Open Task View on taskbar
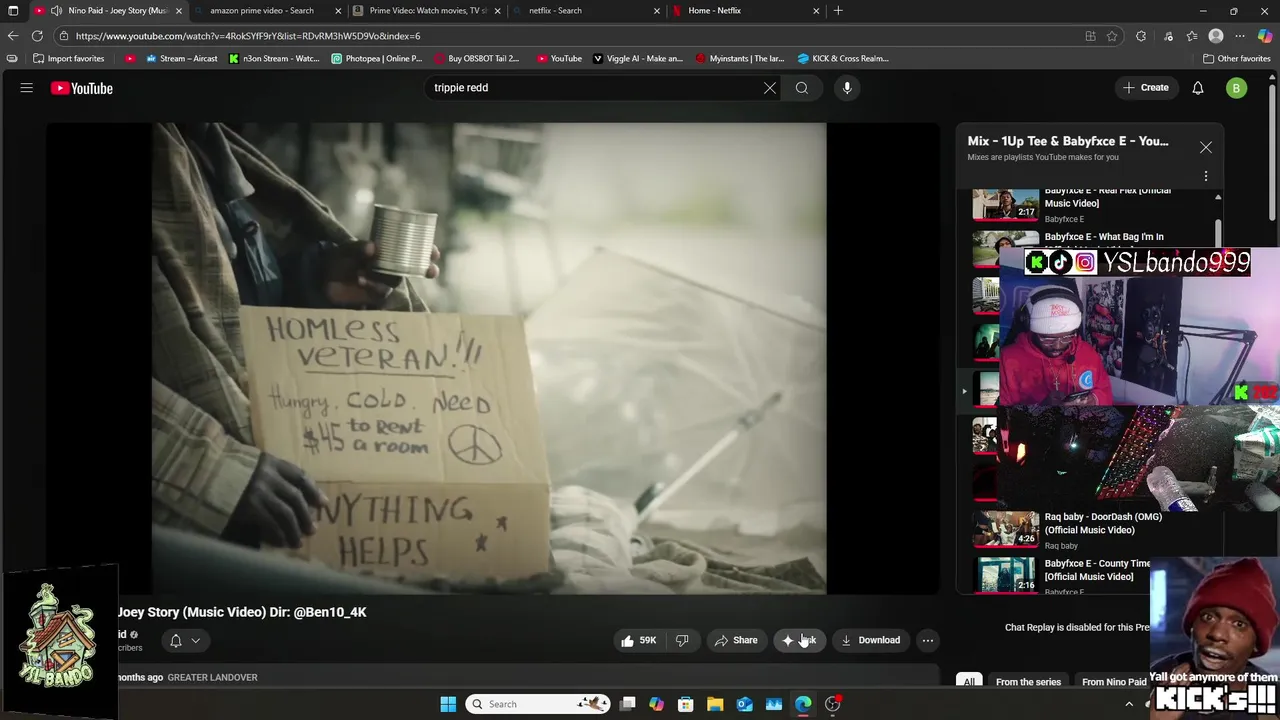 pyautogui.click(x=627, y=704)
